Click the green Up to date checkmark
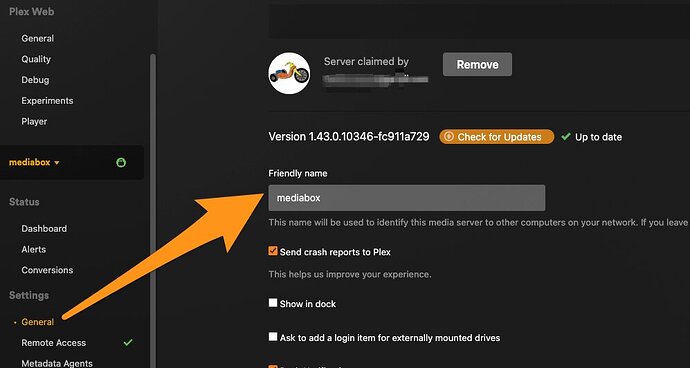Screen dimensions: 690x368 point(566,137)
